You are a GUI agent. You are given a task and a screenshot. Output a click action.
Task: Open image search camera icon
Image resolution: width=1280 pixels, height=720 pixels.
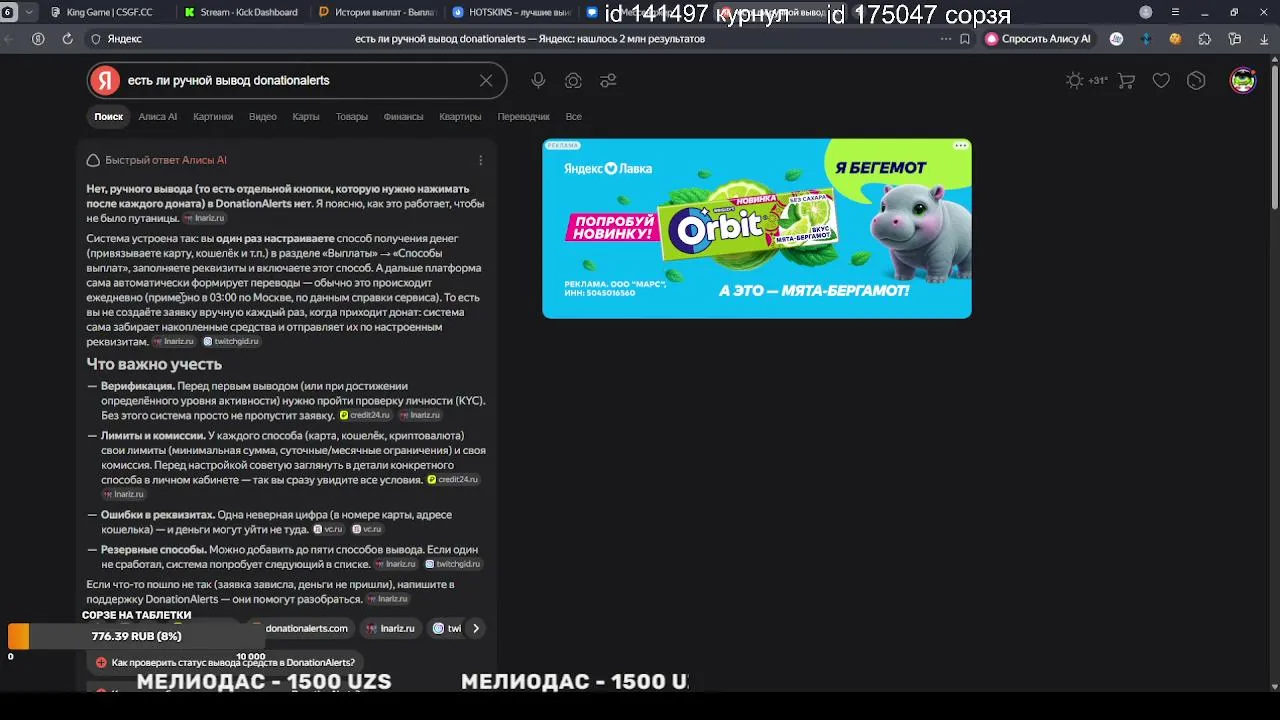click(573, 81)
